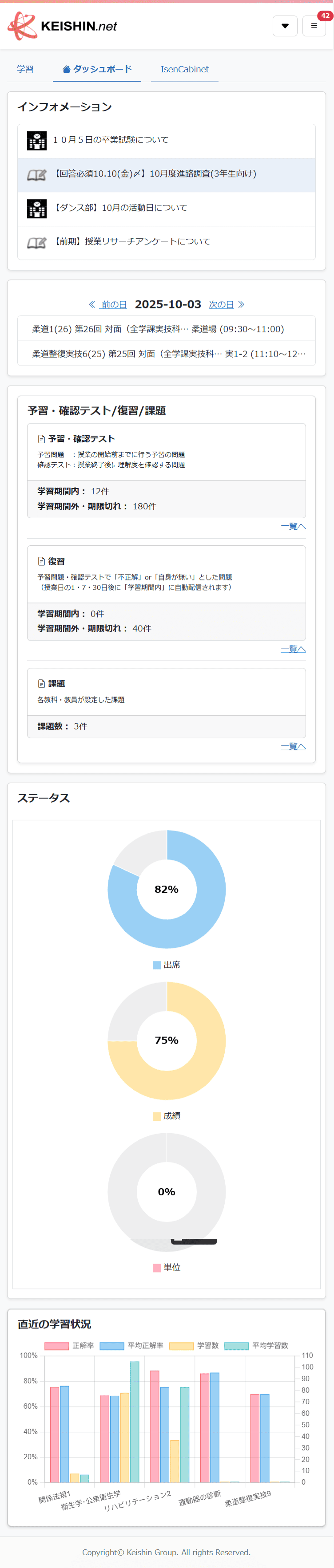Click the building icon beside ダンス部 notice
The width and height of the screenshot is (334, 1568).
[x=36, y=209]
